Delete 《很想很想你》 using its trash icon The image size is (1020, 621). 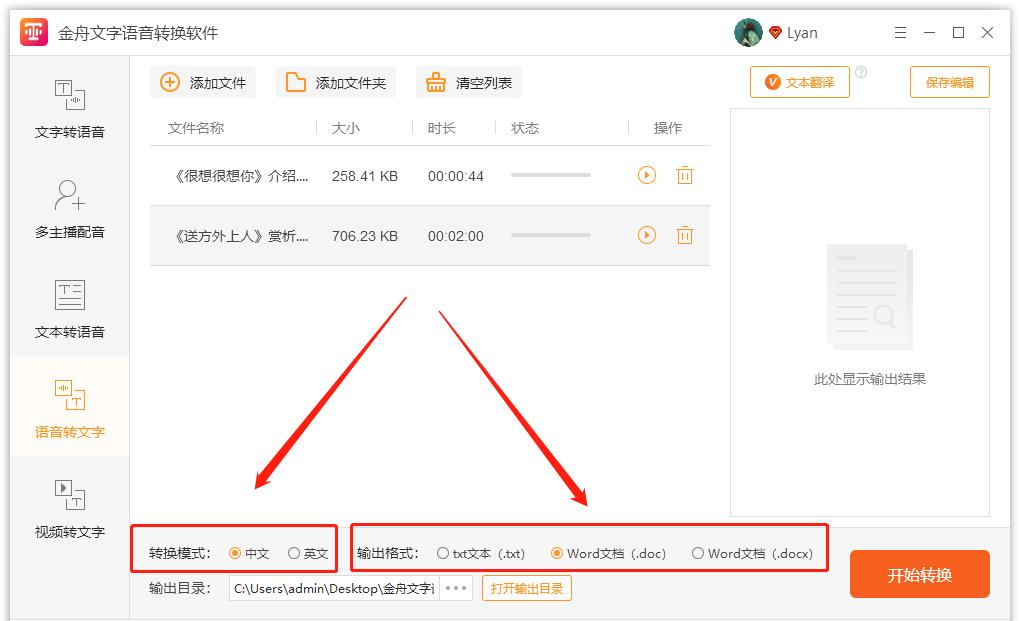[x=684, y=174]
